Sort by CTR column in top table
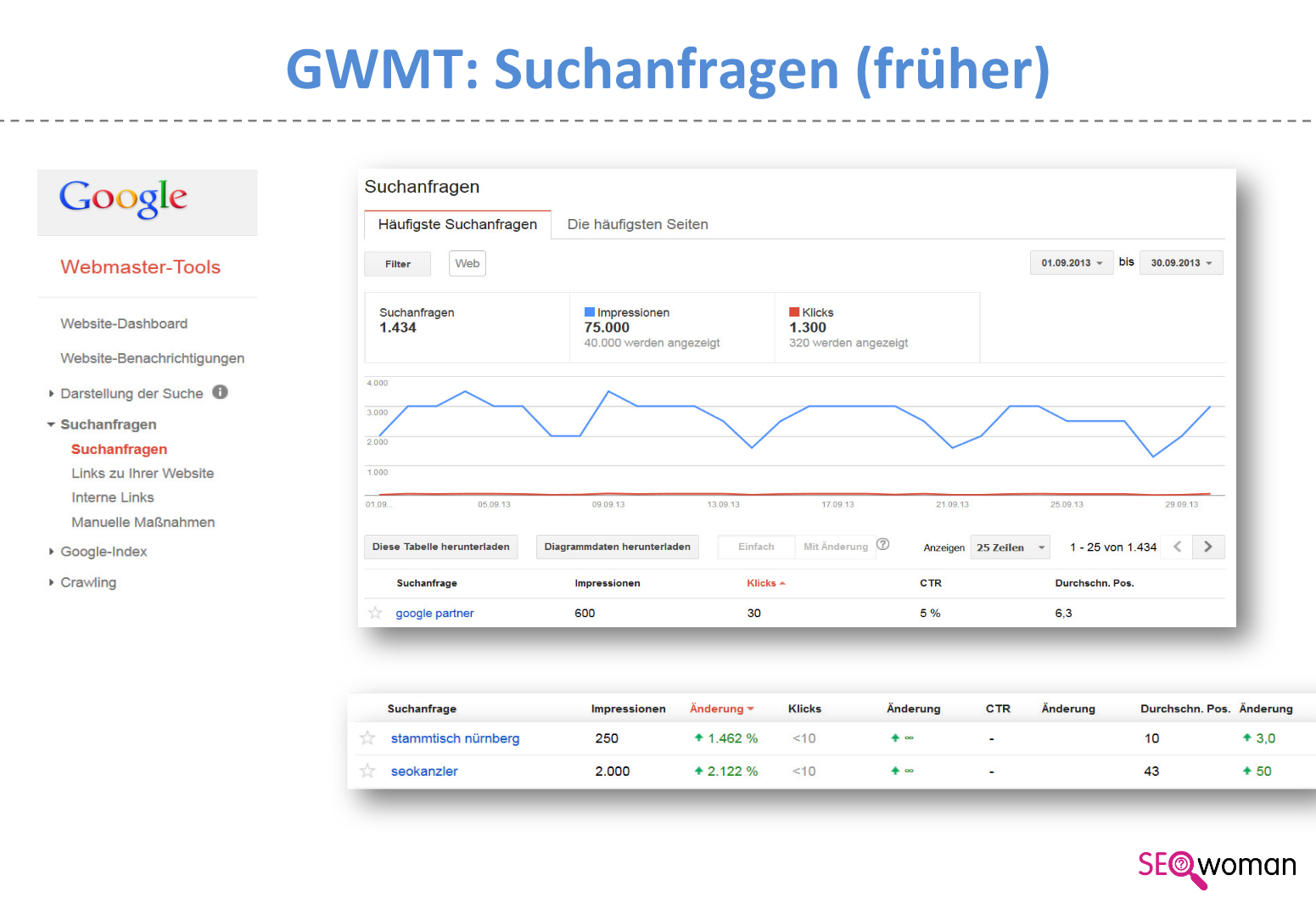Screen dimensions: 1316x909 tap(931, 583)
